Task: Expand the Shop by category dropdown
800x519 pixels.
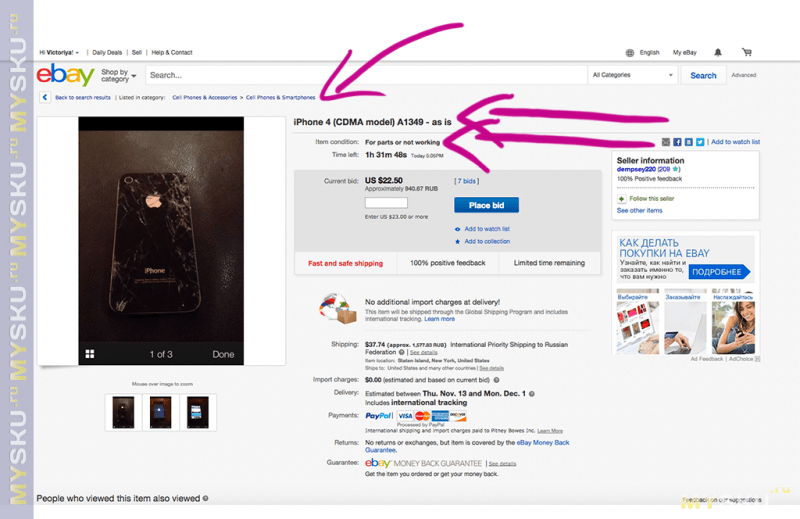Action: click(x=118, y=76)
